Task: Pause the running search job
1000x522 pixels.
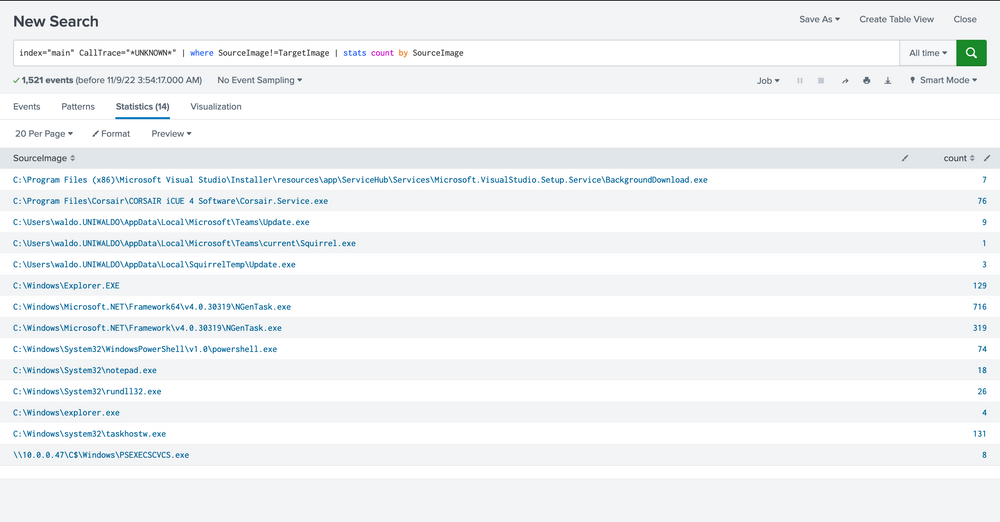Action: pyautogui.click(x=800, y=80)
